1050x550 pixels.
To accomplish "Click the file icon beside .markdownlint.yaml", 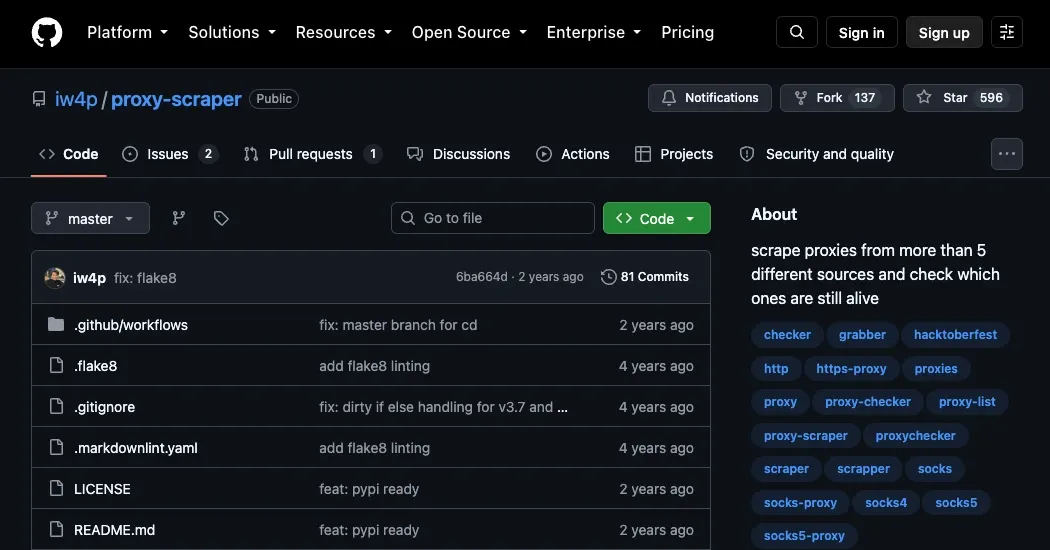I will pyautogui.click(x=56, y=448).
